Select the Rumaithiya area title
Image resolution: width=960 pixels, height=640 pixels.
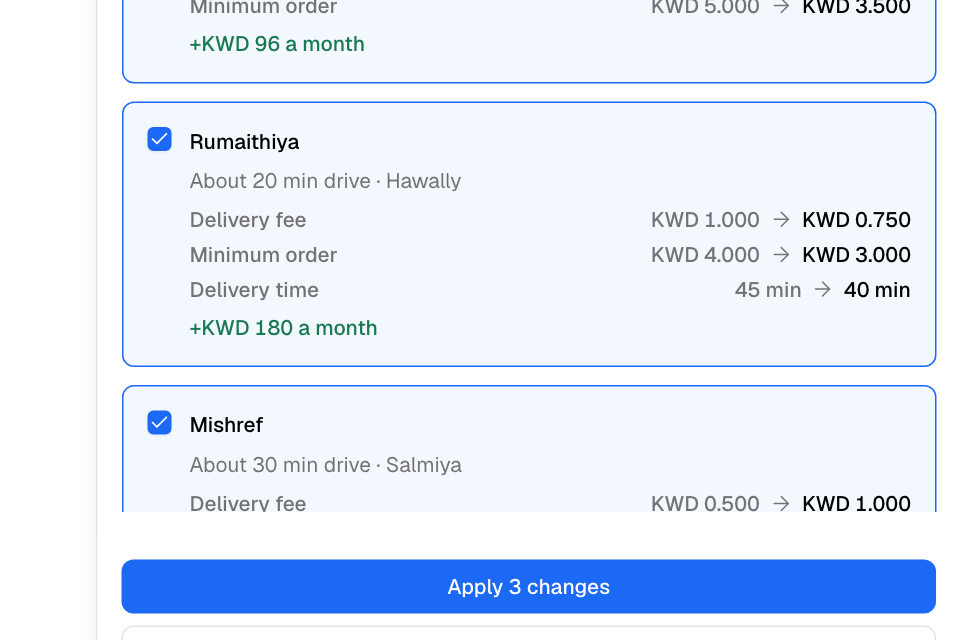tap(244, 141)
